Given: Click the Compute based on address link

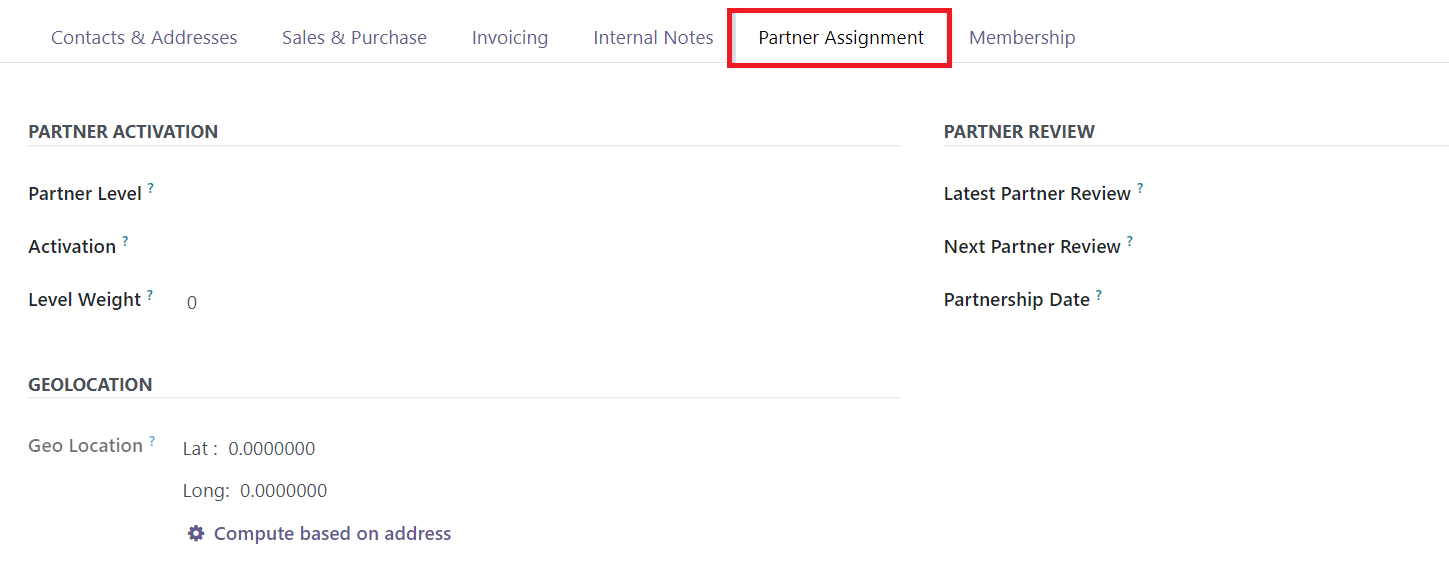Looking at the screenshot, I should [x=332, y=533].
